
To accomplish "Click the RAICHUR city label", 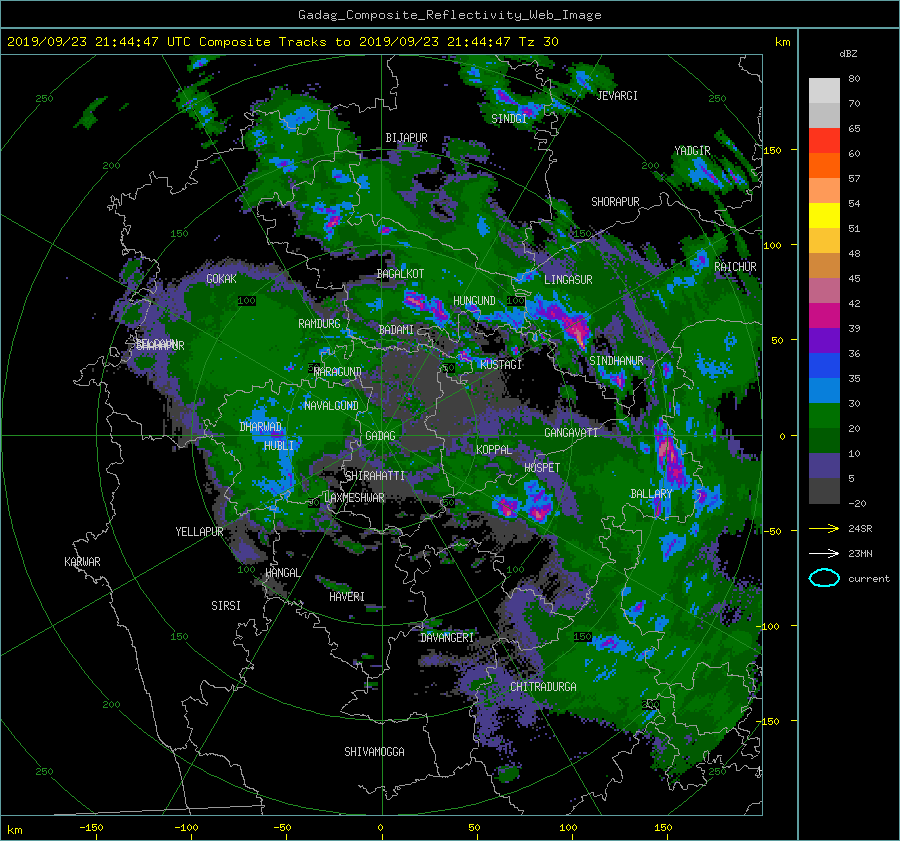I will [735, 267].
